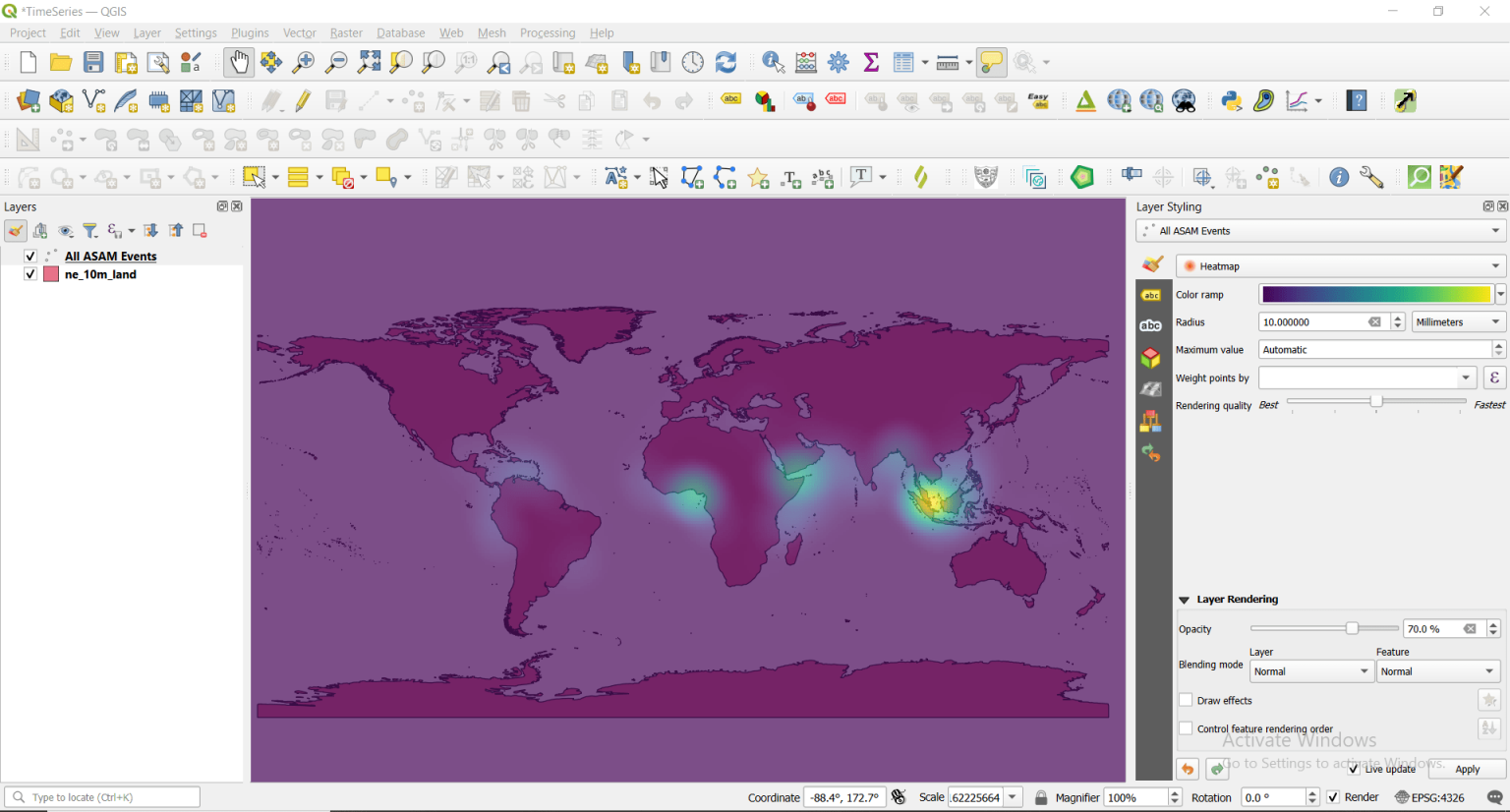Open the Labels tab in Layer Styling
Screen dimensions: 1510x812
coord(1151,295)
